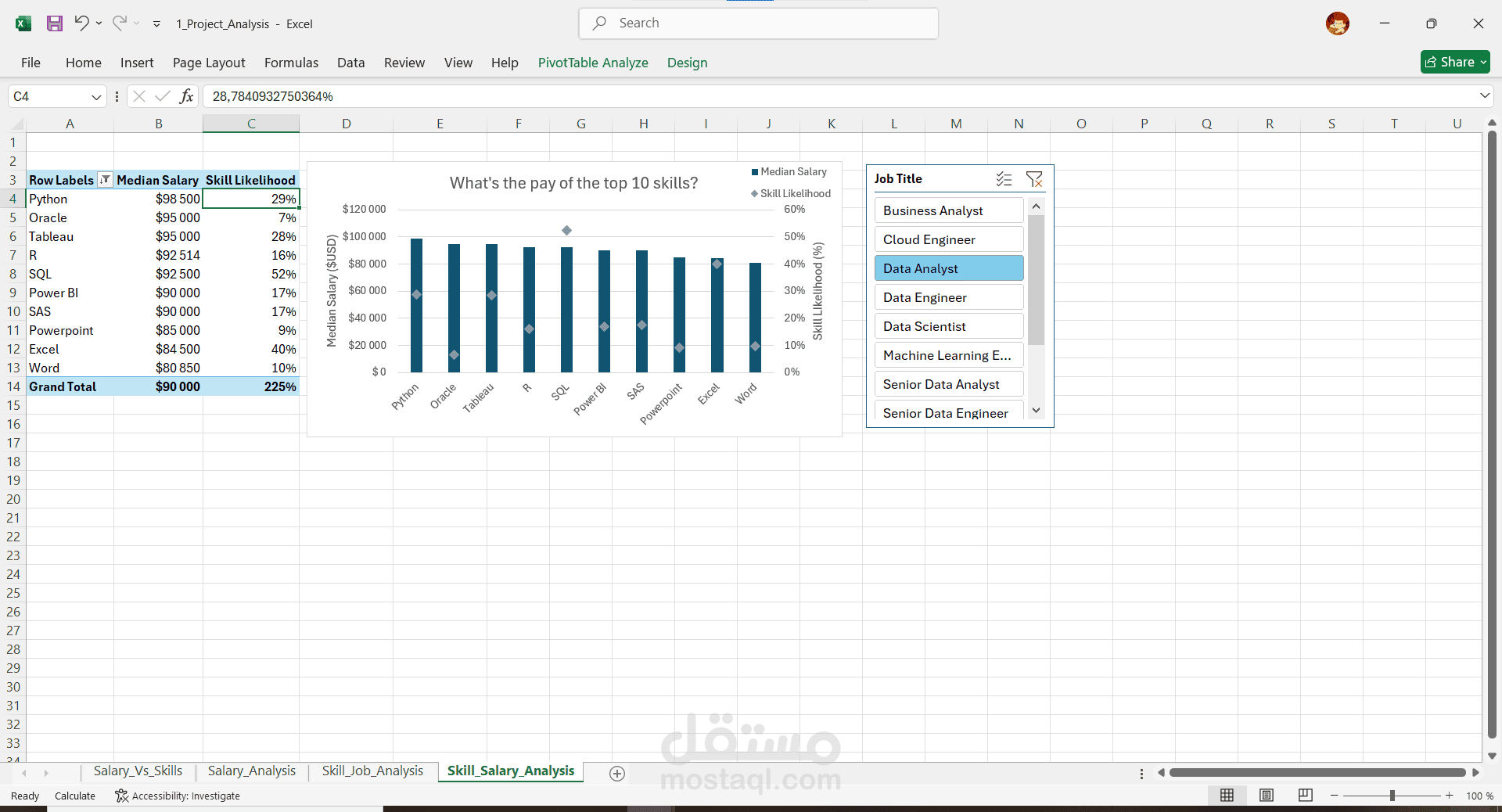Click the chart title text

(x=573, y=183)
